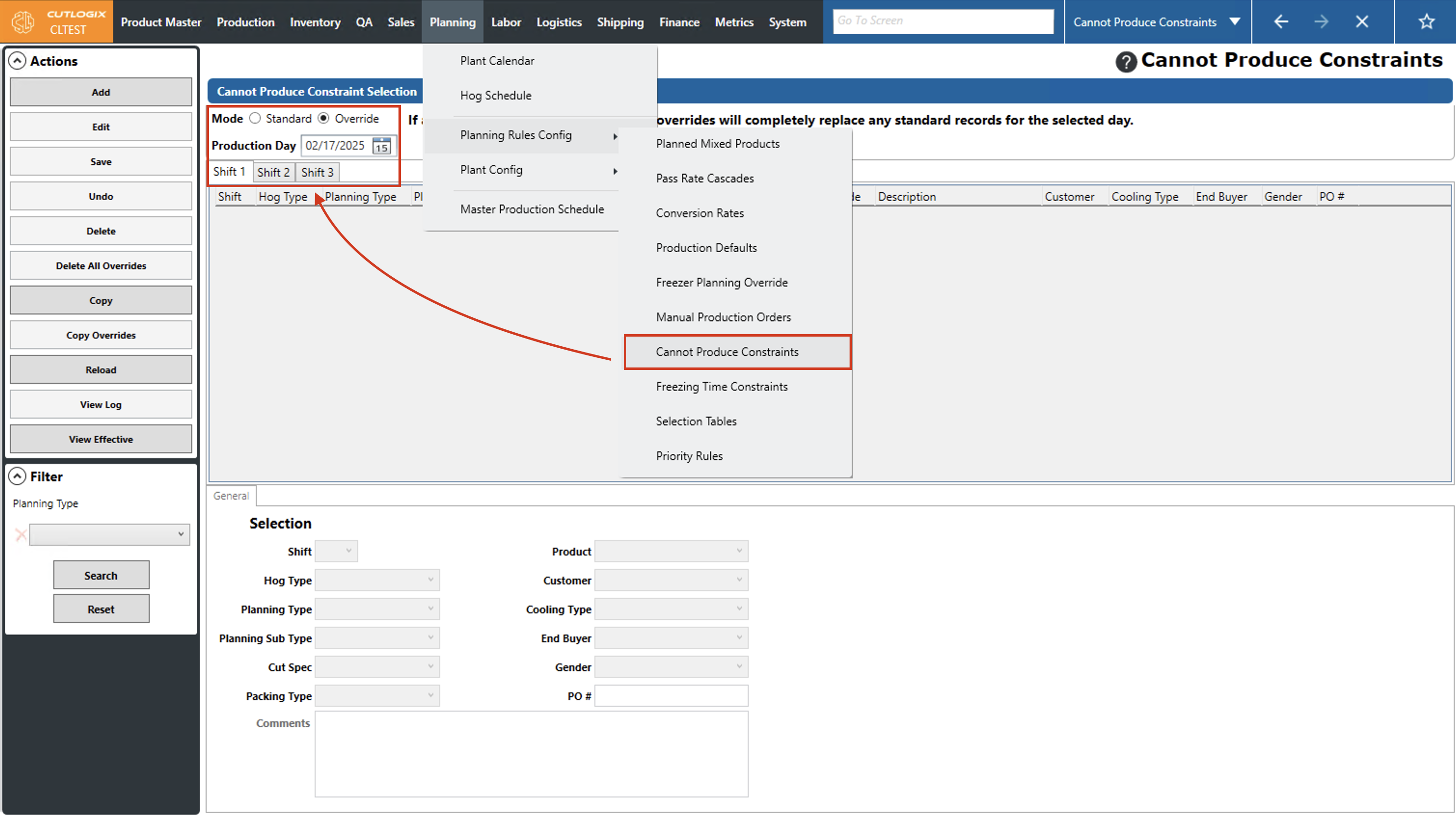The image size is (1456, 815).
Task: Open Production Day calendar picker icon
Action: (x=382, y=146)
